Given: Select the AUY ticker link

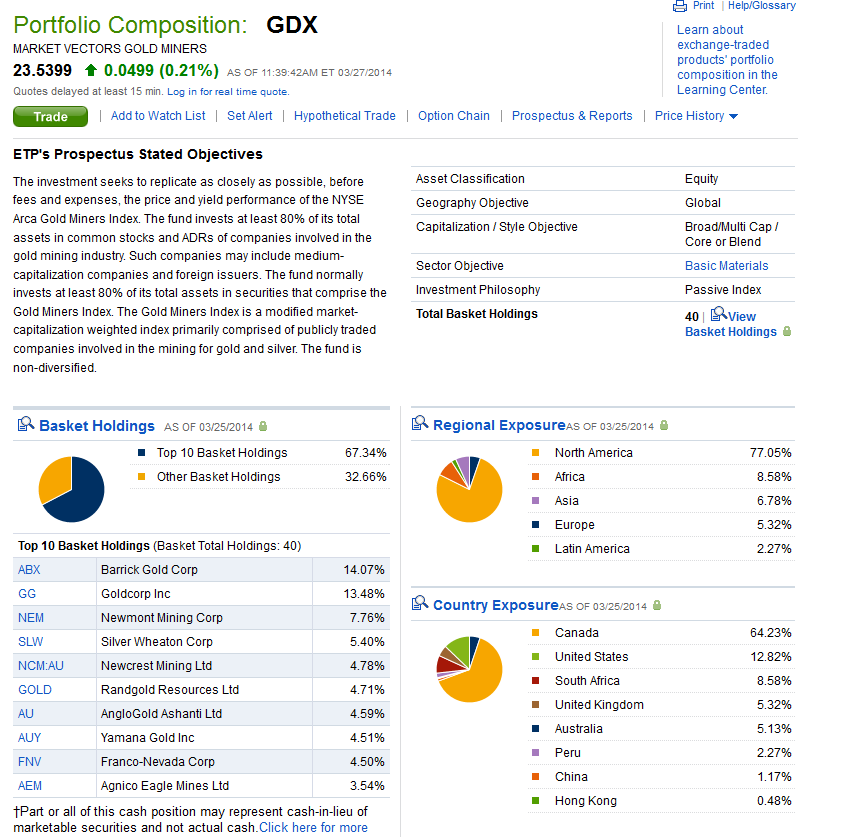Looking at the screenshot, I should coord(30,737).
